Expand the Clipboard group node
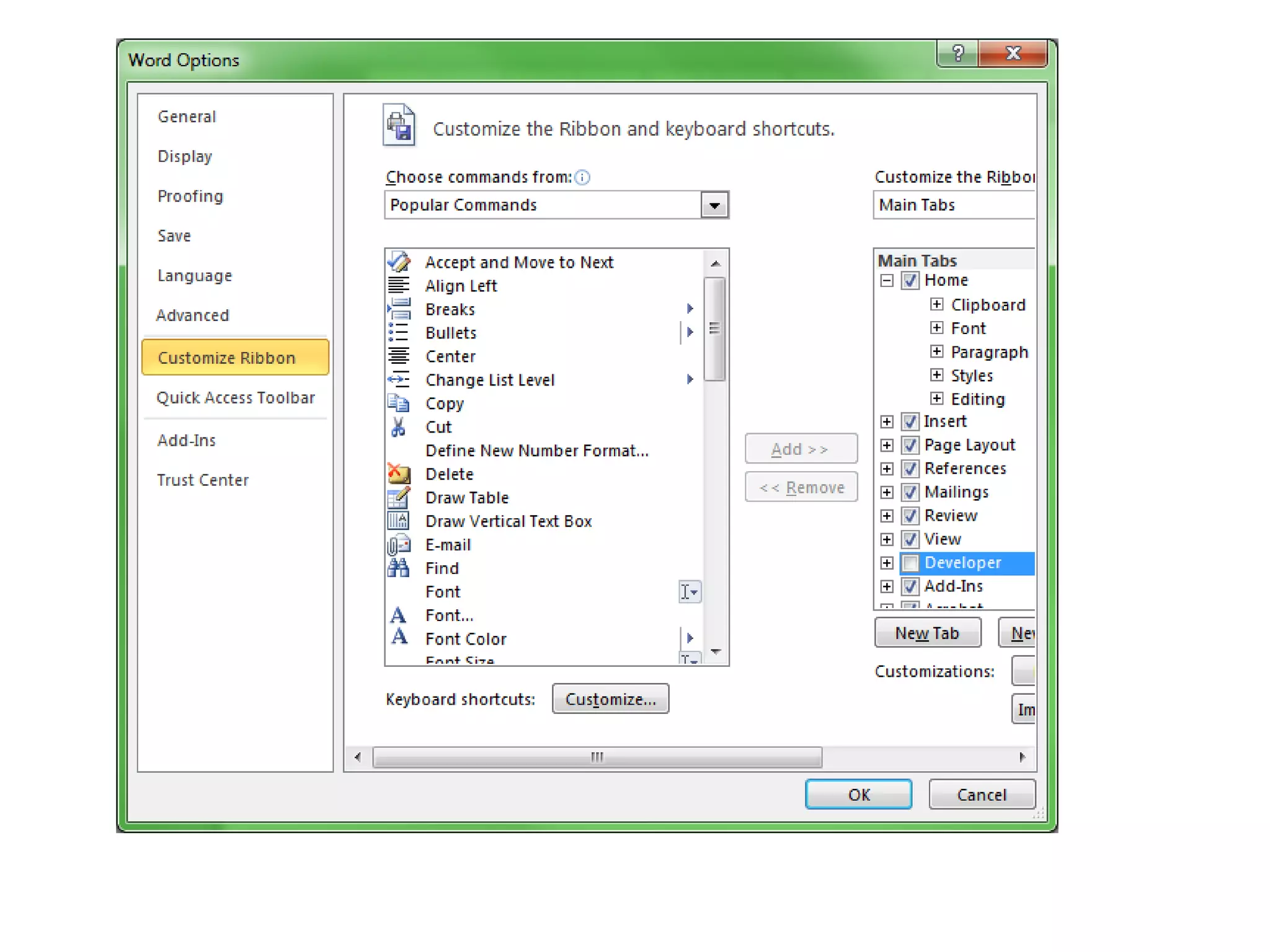This screenshot has height=952, width=1270. click(x=936, y=304)
